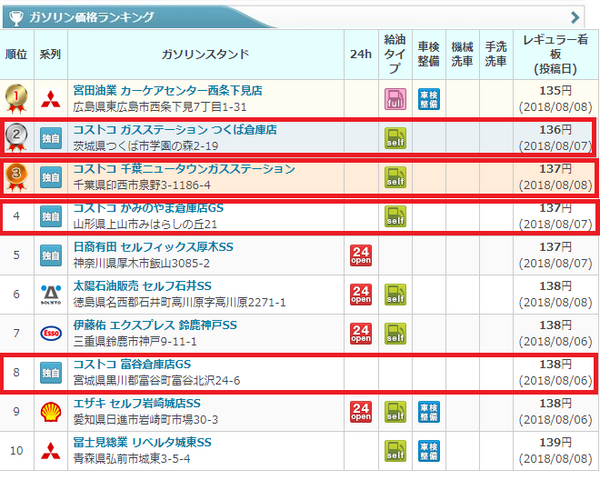Click the 独自 brand icon in the かみのやま row
Viewport: 600px width, 480px height.
(51, 217)
